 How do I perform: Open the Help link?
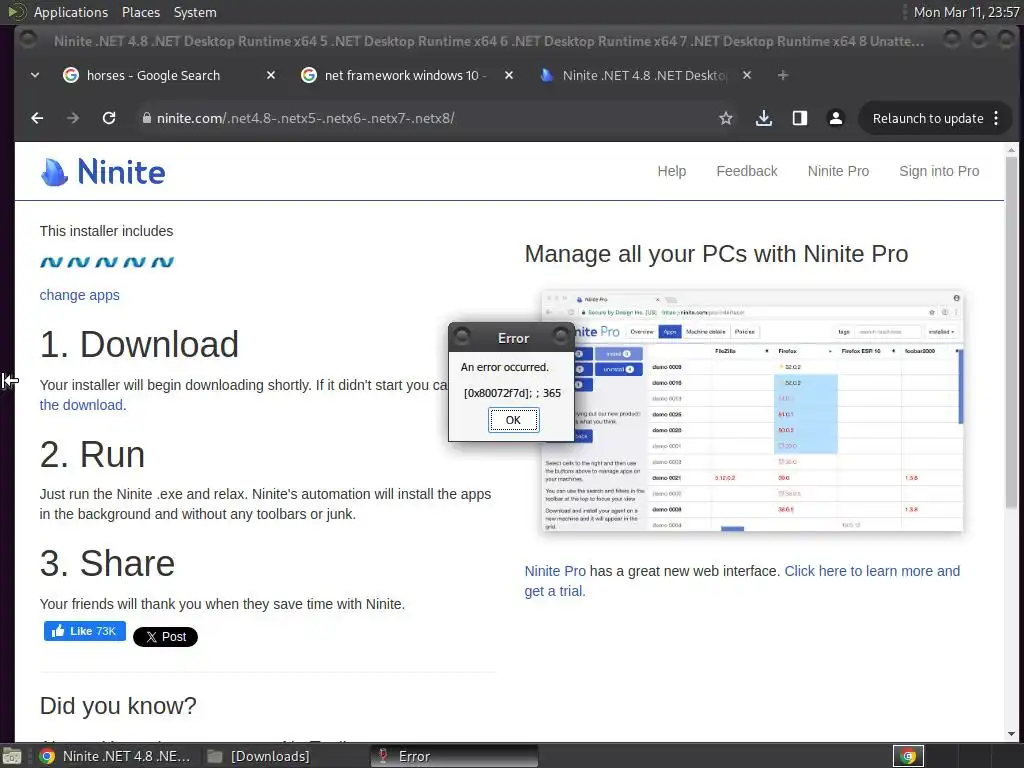tap(671, 171)
